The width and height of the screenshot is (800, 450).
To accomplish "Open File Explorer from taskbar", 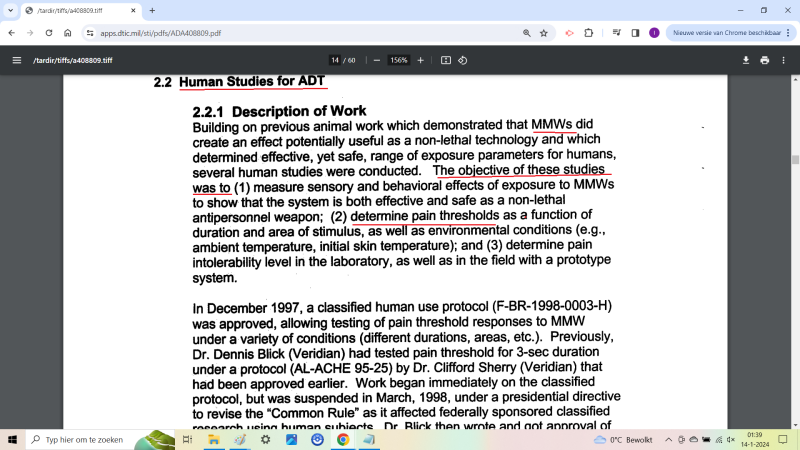I will coord(214,439).
